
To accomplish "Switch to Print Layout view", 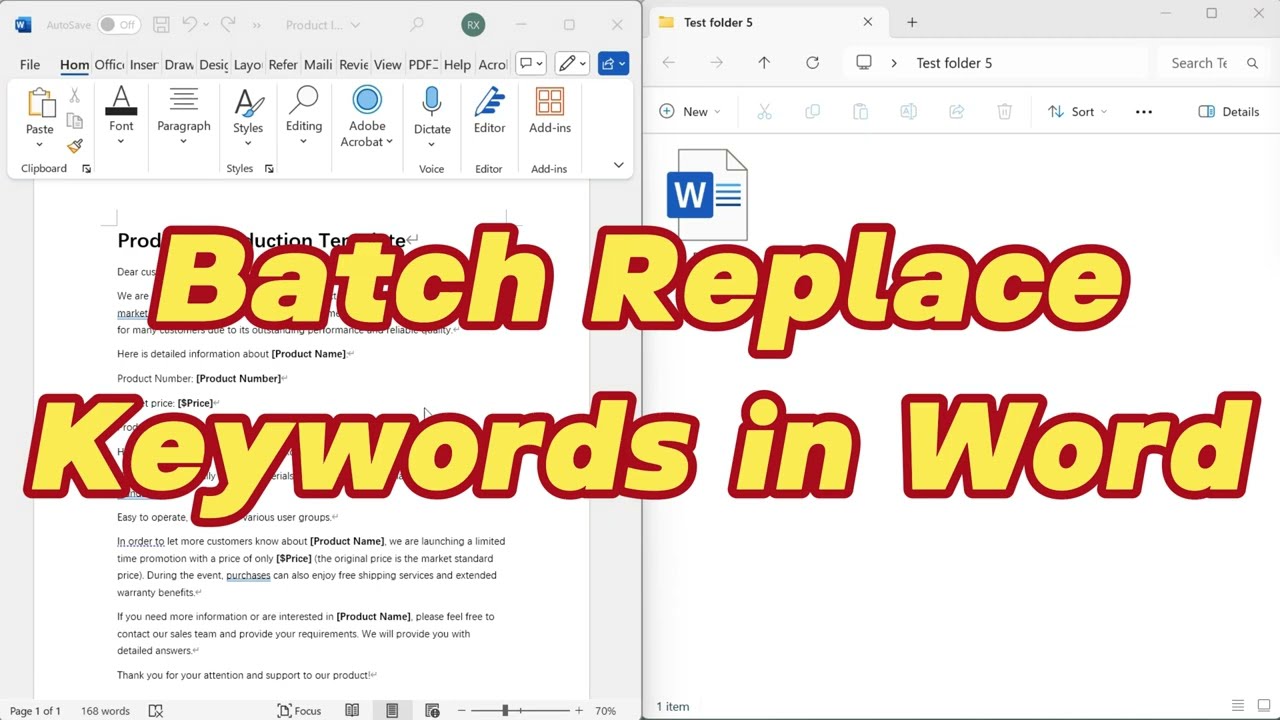I will pyautogui.click(x=392, y=711).
